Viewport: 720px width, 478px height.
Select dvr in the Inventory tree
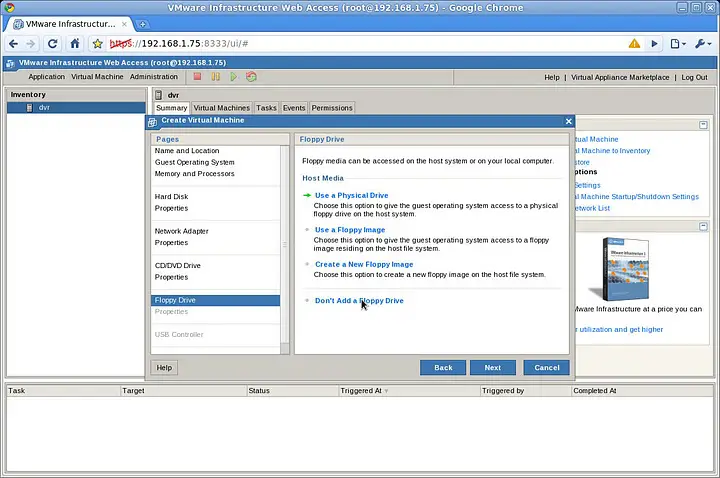click(76, 107)
